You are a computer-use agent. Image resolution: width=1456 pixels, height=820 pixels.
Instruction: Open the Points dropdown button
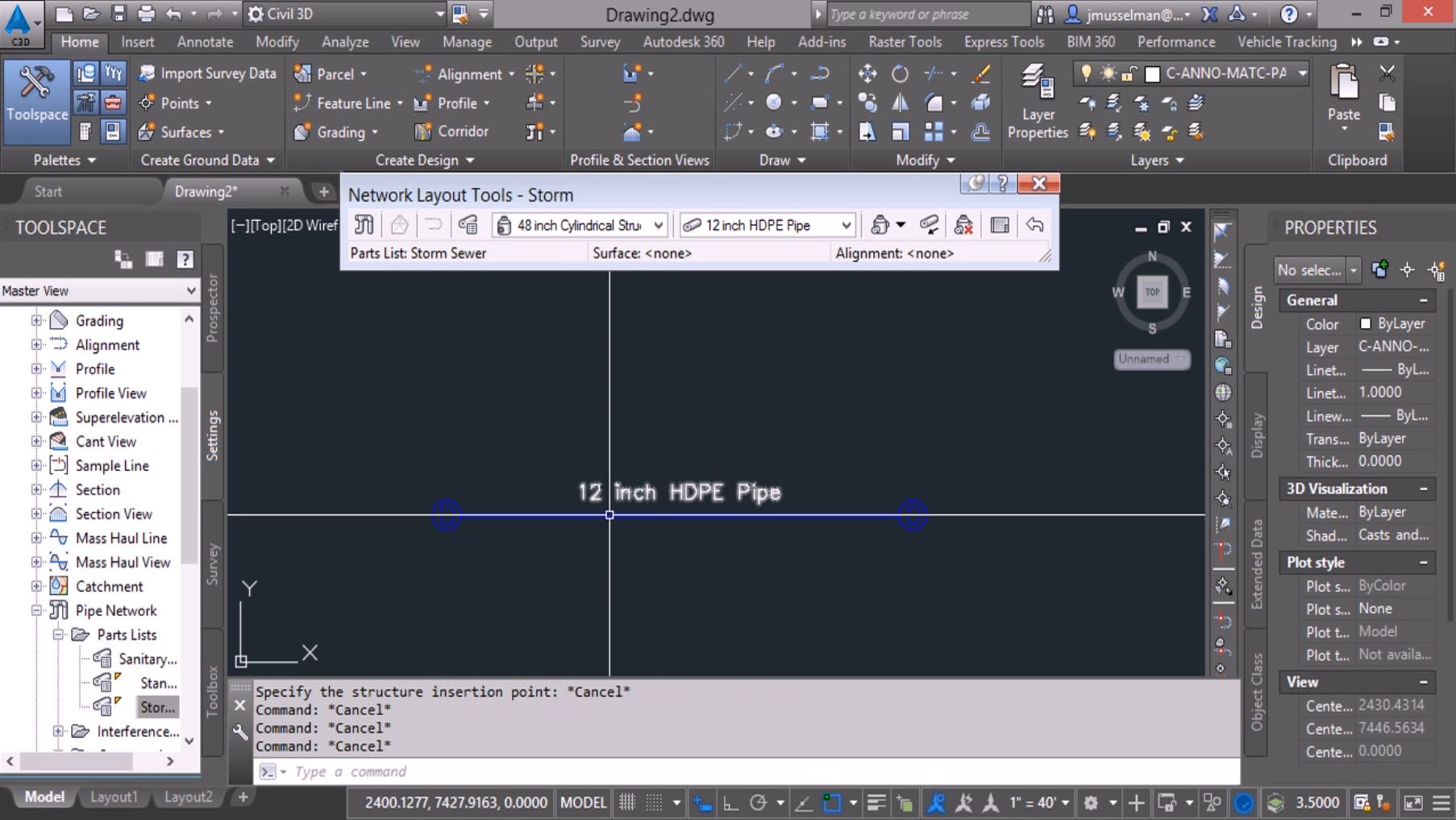176,103
